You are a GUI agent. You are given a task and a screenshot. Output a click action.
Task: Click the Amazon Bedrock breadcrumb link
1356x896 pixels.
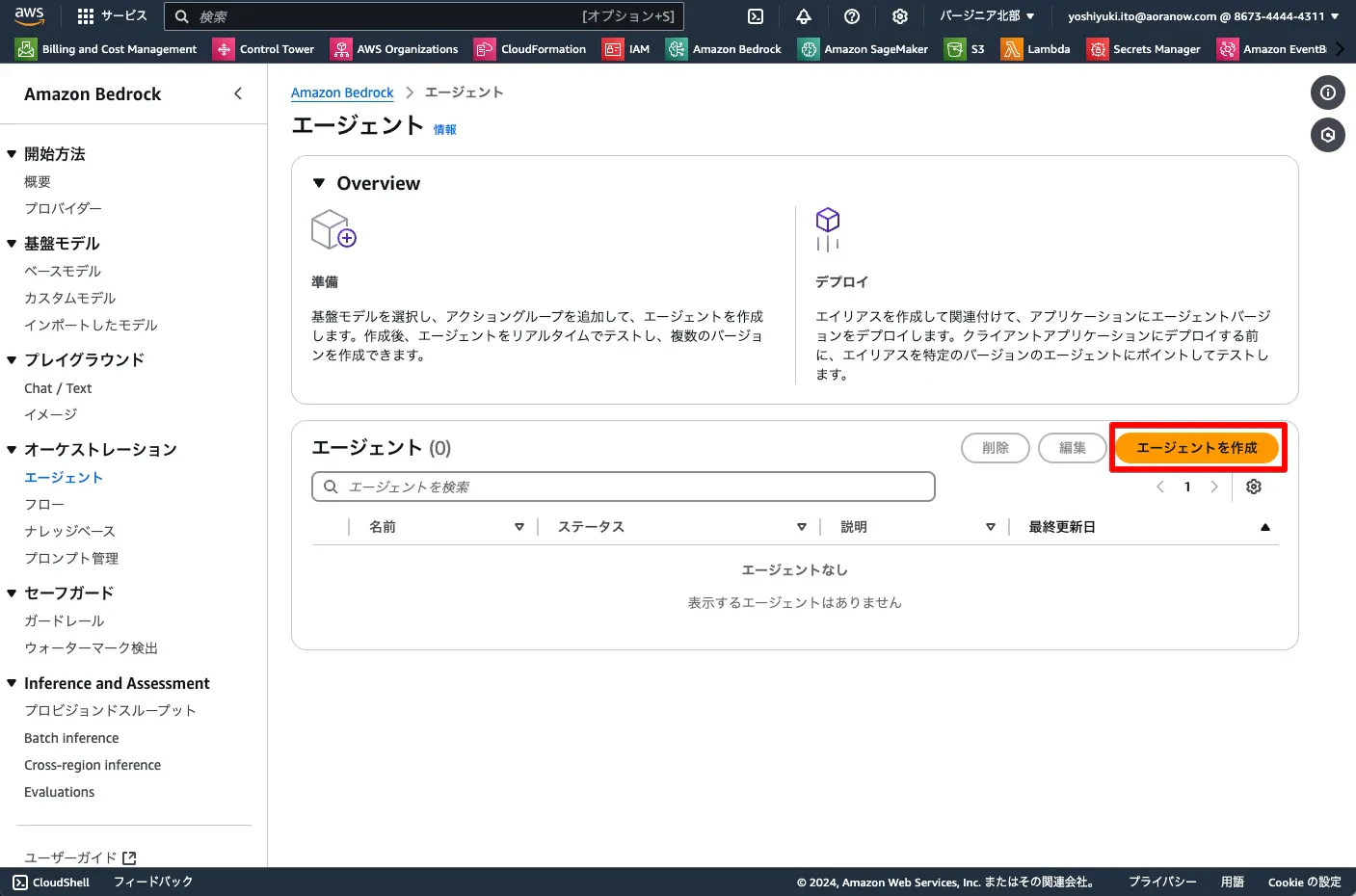[342, 92]
